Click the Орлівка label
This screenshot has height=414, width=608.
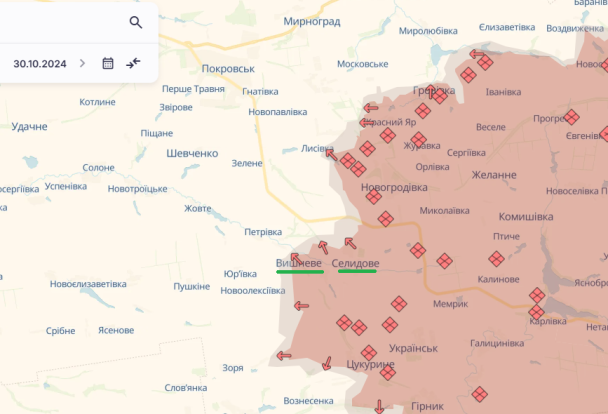click(432, 167)
